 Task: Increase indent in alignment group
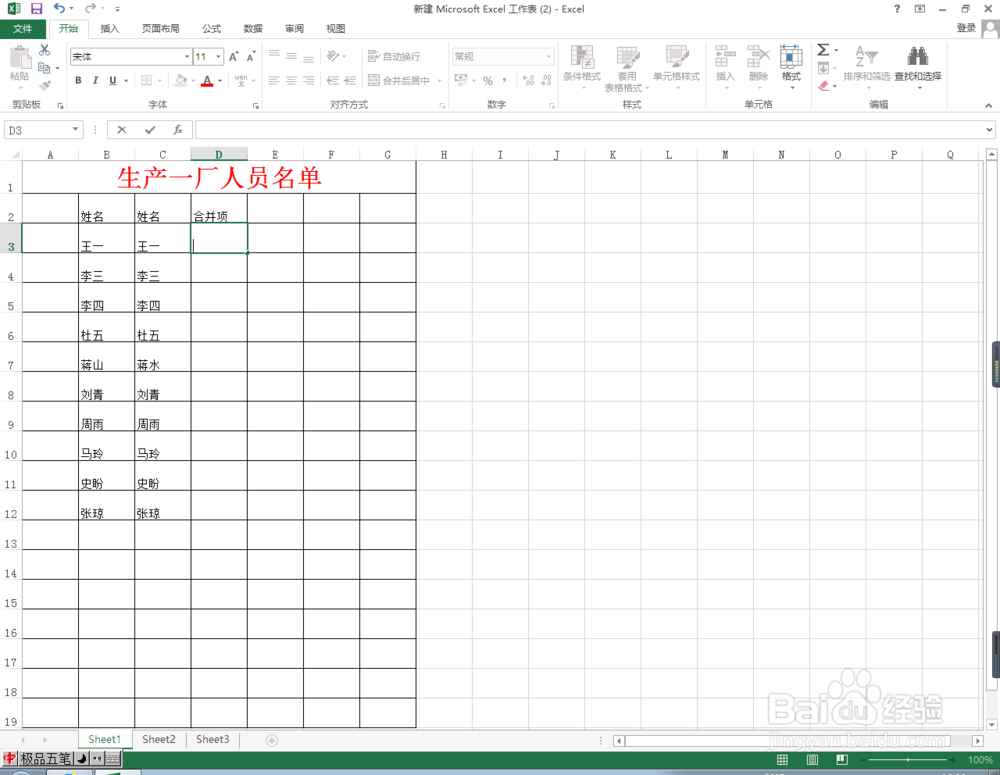pyautogui.click(x=349, y=80)
